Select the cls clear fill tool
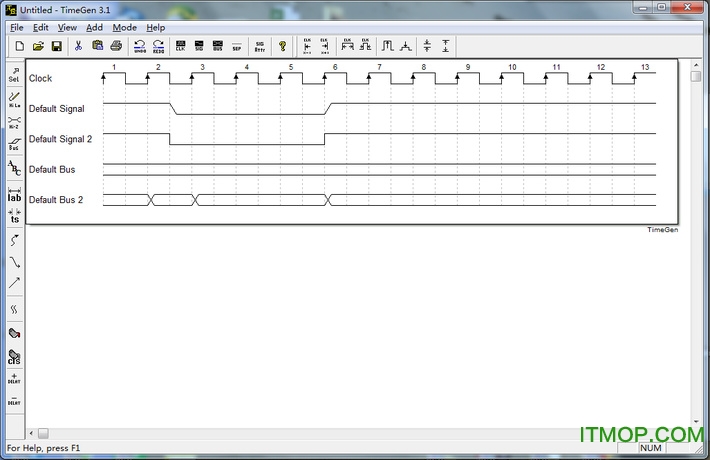Screen dimensions: 710x460 tap(14, 357)
